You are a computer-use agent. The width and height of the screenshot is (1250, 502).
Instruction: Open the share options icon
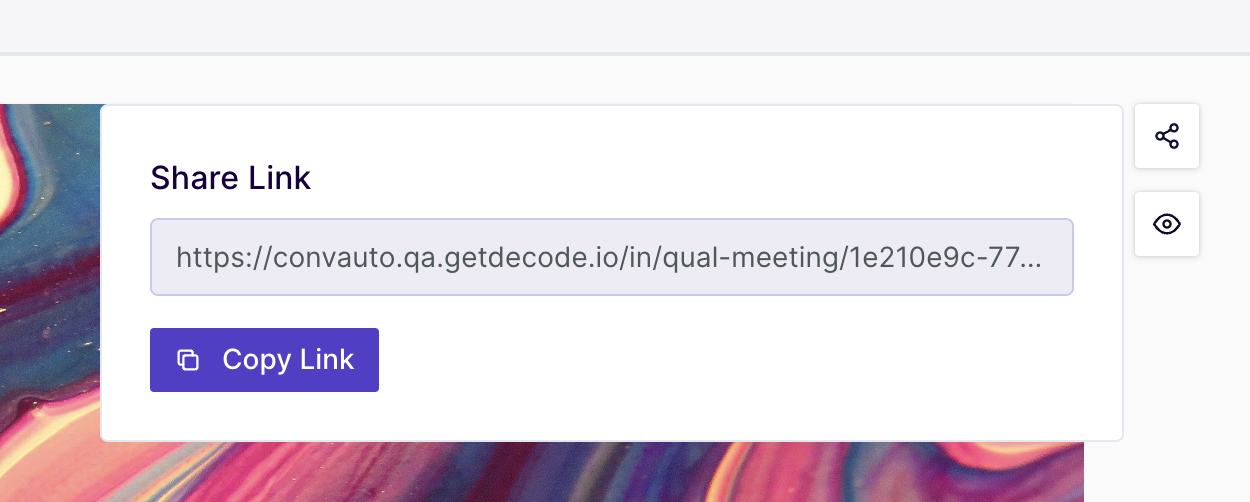tap(1167, 136)
